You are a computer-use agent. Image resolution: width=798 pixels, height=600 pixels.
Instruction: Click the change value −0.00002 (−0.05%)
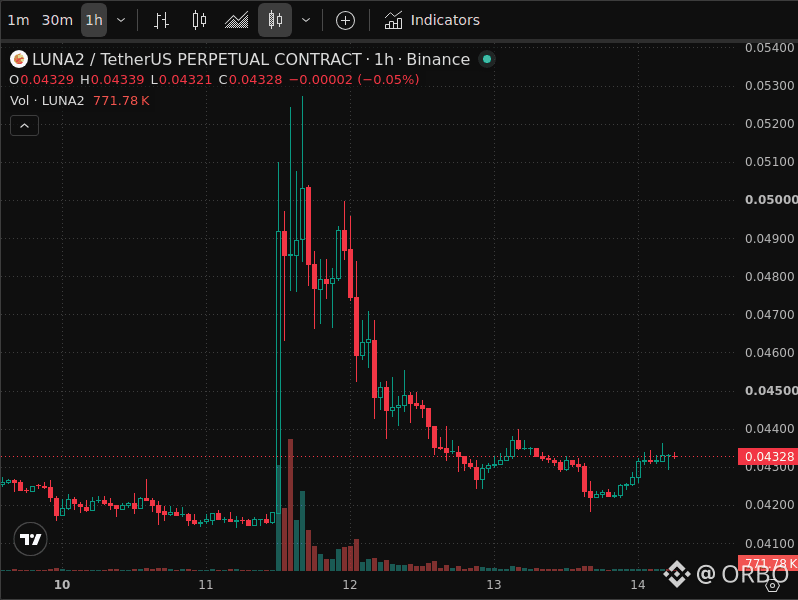click(354, 80)
